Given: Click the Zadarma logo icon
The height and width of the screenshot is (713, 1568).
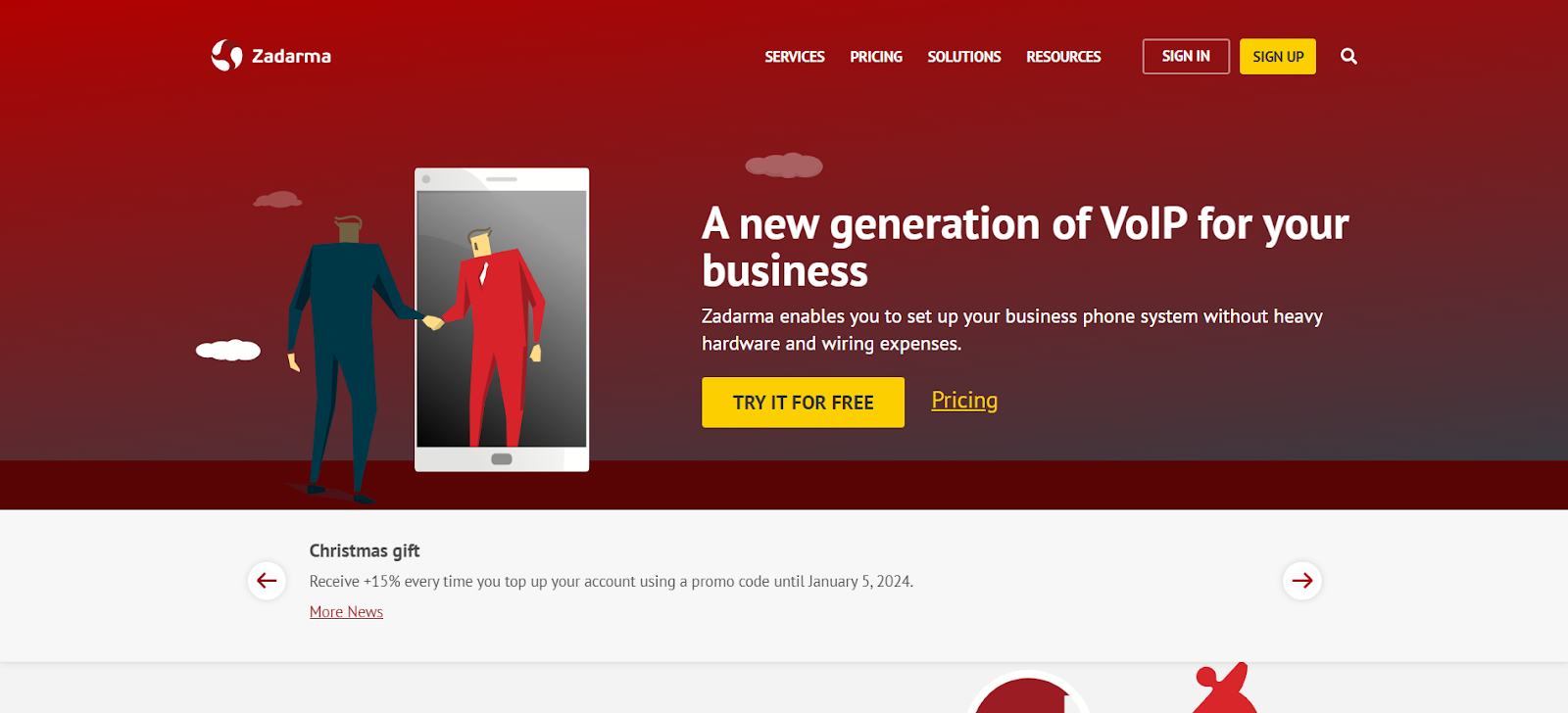Looking at the screenshot, I should 226,56.
